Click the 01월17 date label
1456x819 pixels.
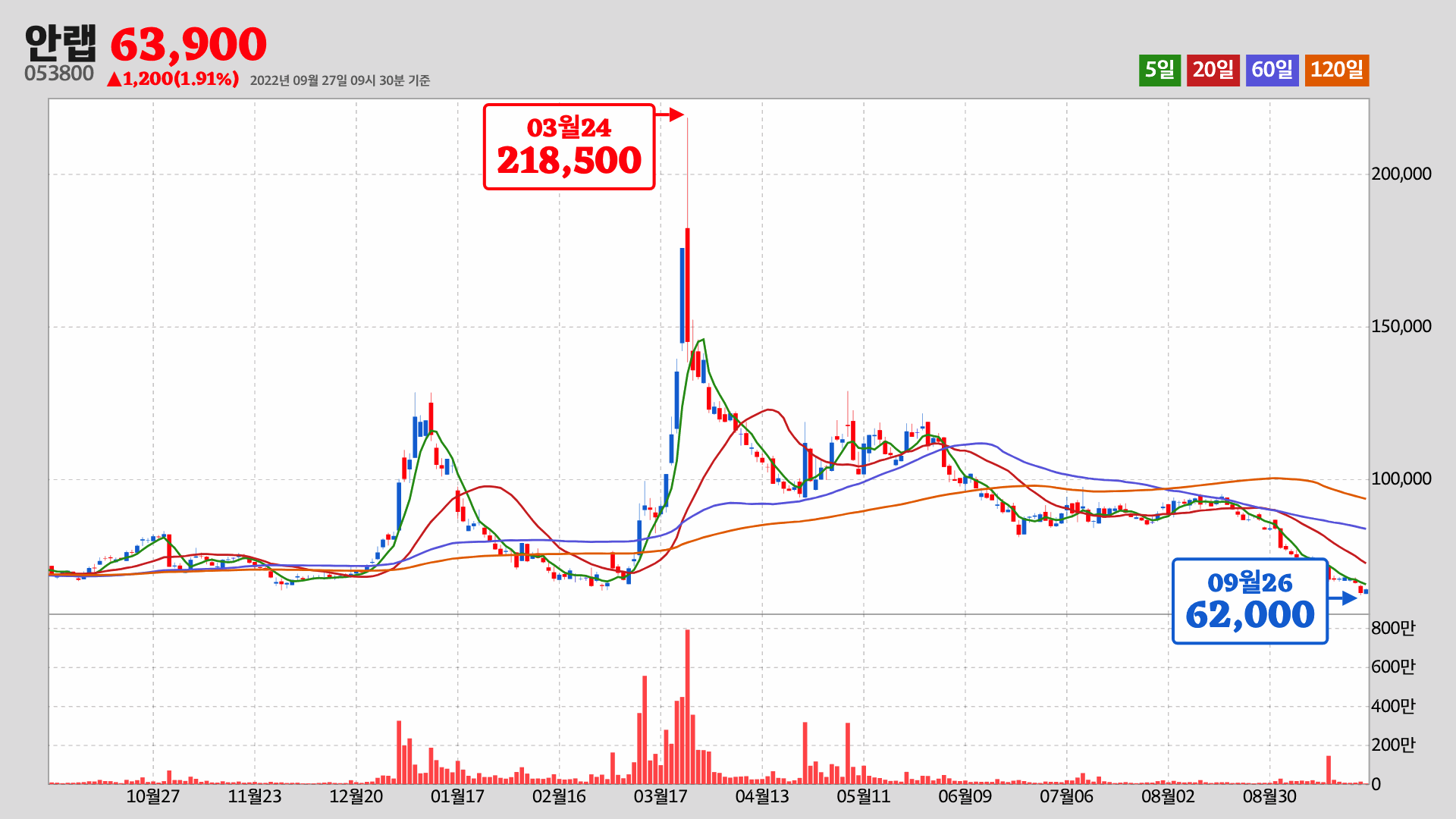point(457,796)
